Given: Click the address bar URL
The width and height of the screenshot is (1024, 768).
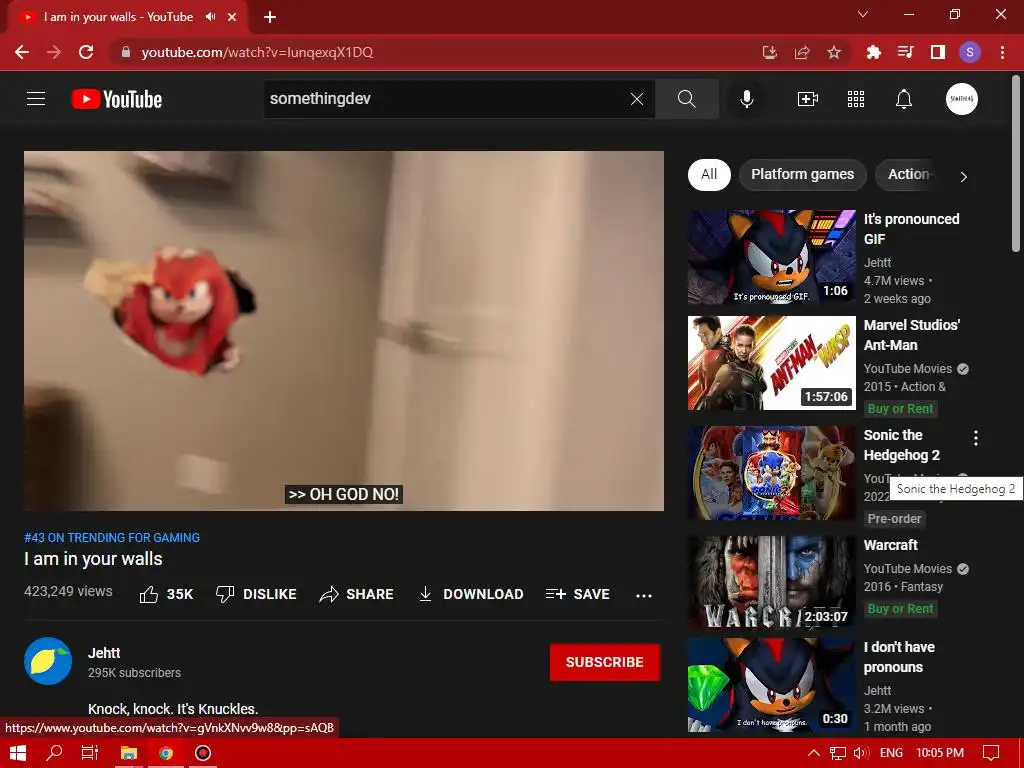Looking at the screenshot, I should click(x=257, y=52).
